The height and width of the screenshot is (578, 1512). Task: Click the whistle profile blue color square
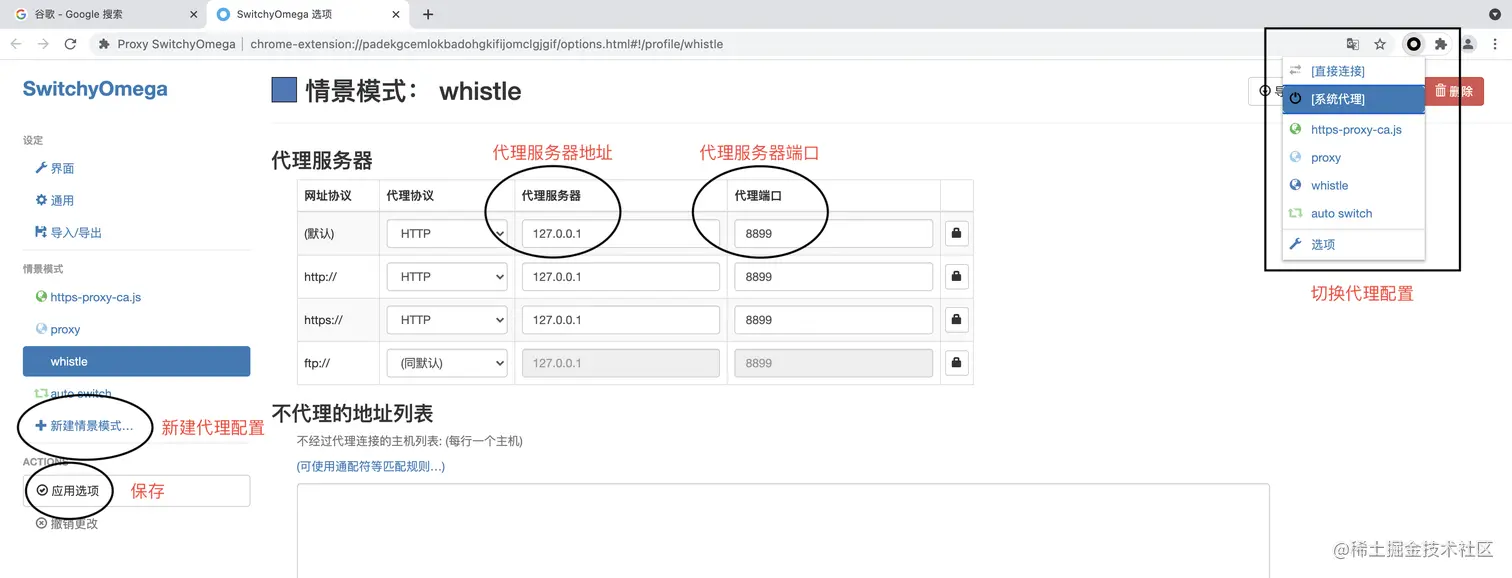(284, 90)
